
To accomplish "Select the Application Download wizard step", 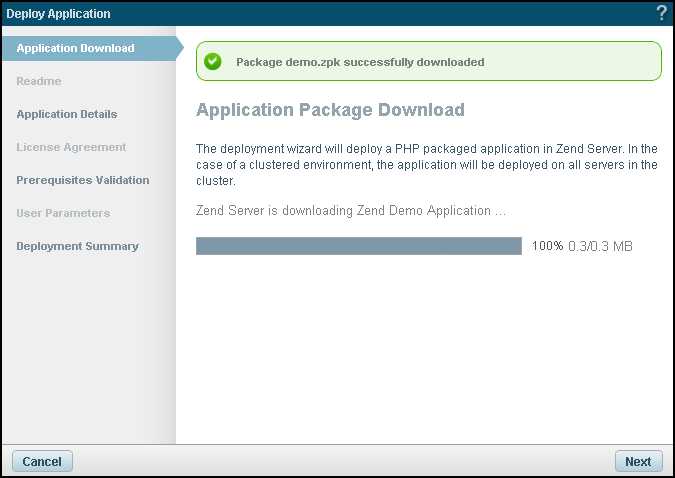I will point(75,48).
